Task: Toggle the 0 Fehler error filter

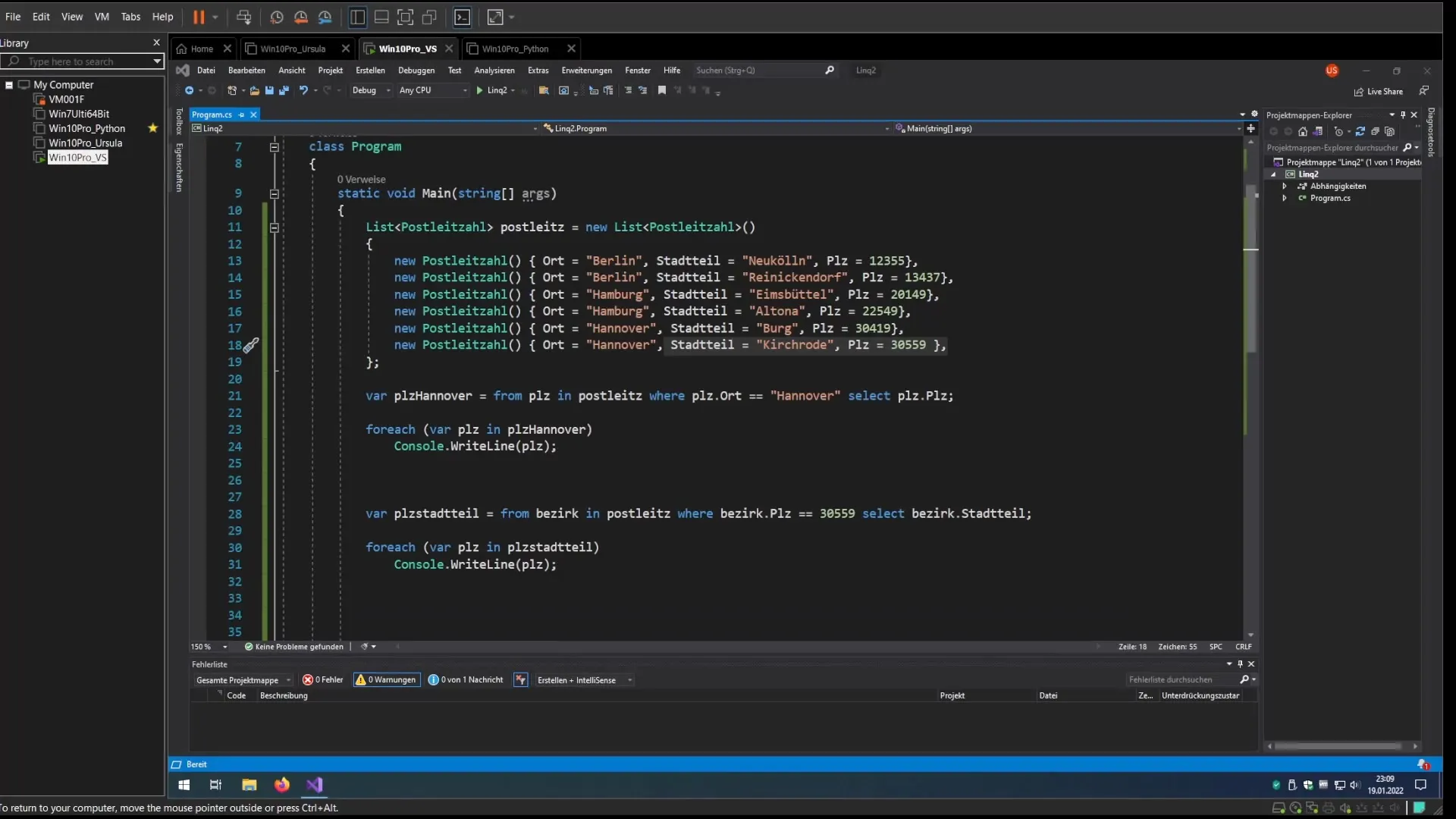Action: (323, 680)
